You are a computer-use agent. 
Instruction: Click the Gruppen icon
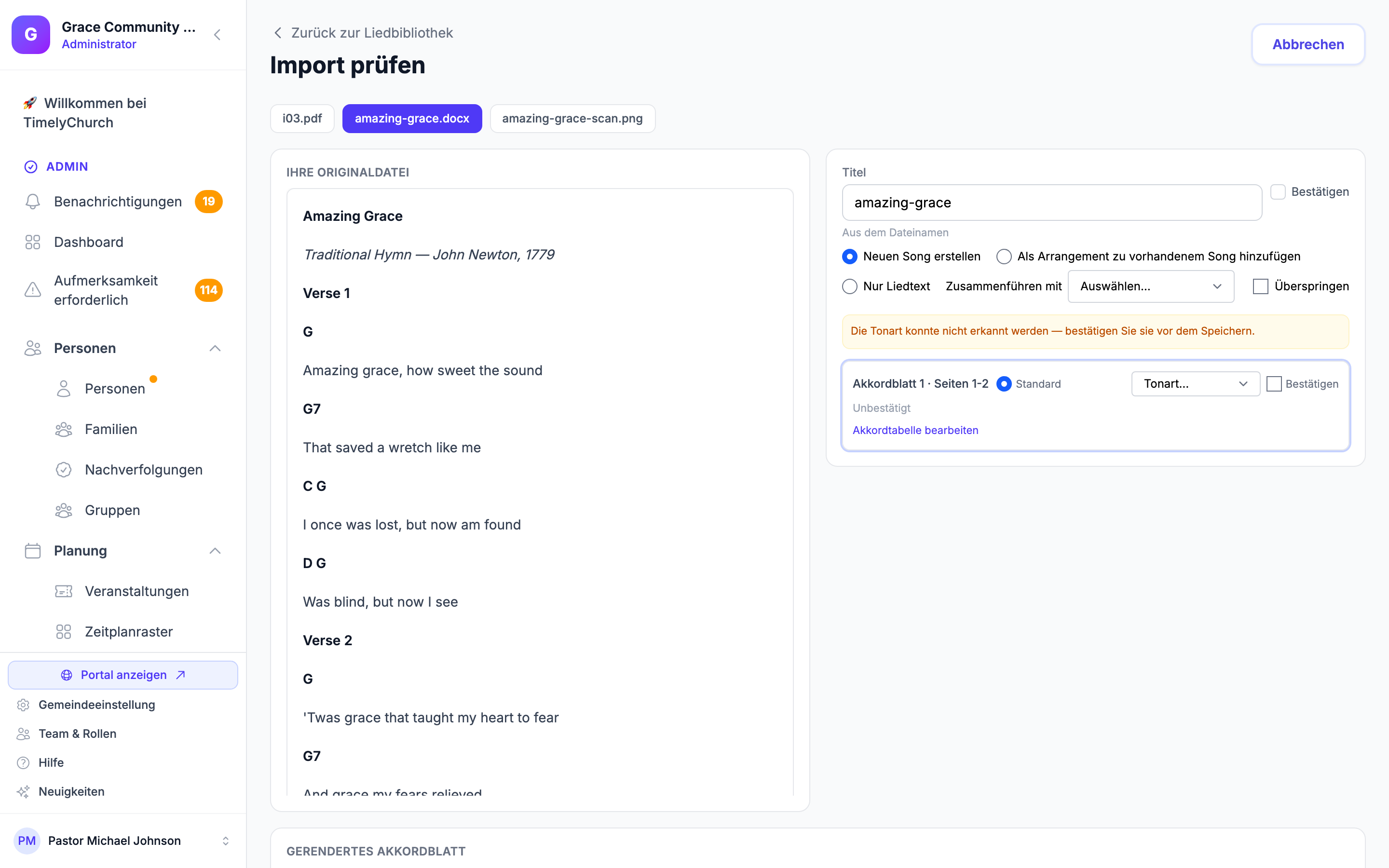[64, 510]
